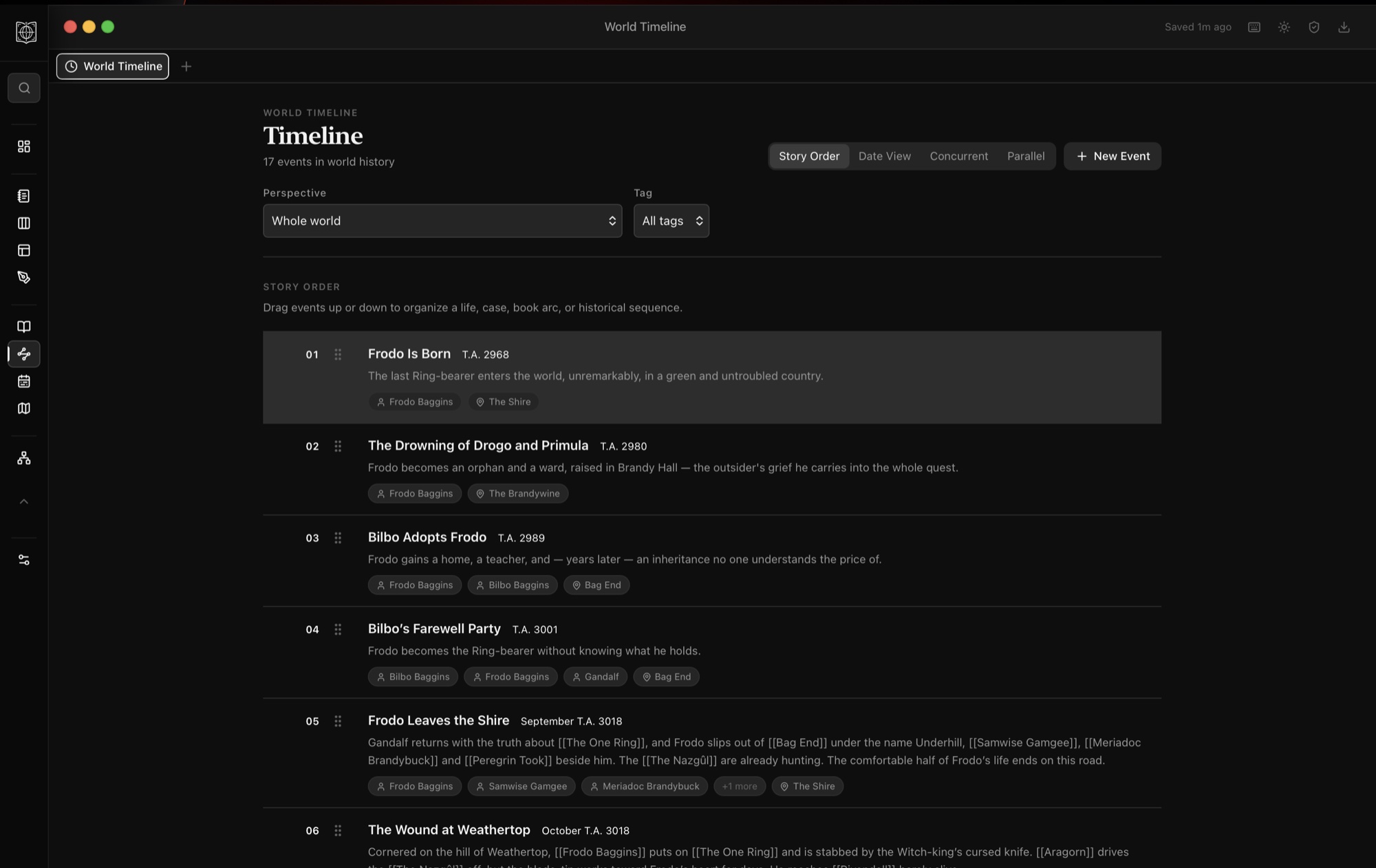This screenshot has width=1376, height=868.
Task: Open the 'Frodo Is Born' event title
Action: coord(409,354)
